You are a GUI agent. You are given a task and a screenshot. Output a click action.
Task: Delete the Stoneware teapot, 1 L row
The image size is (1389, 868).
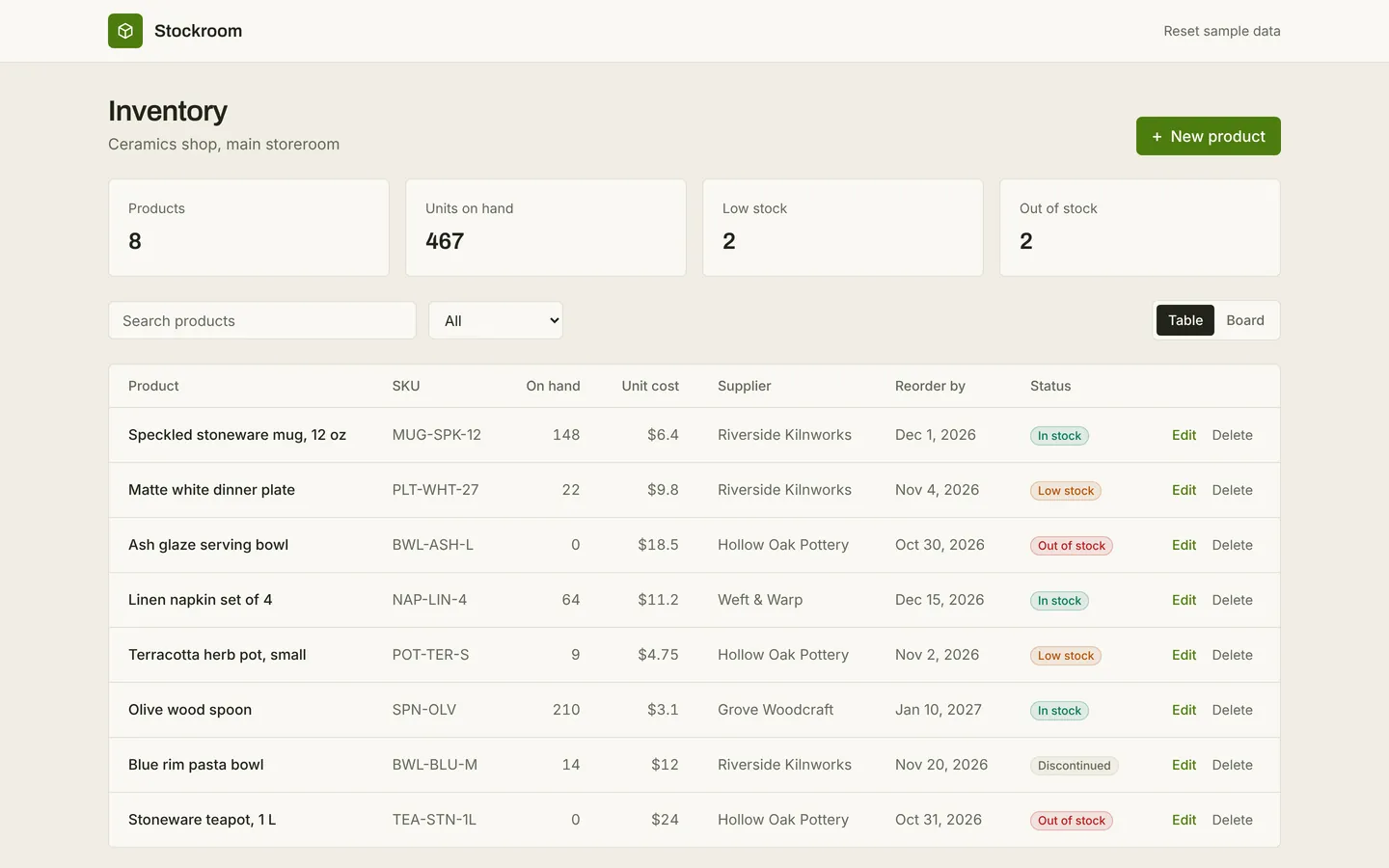(x=1232, y=820)
